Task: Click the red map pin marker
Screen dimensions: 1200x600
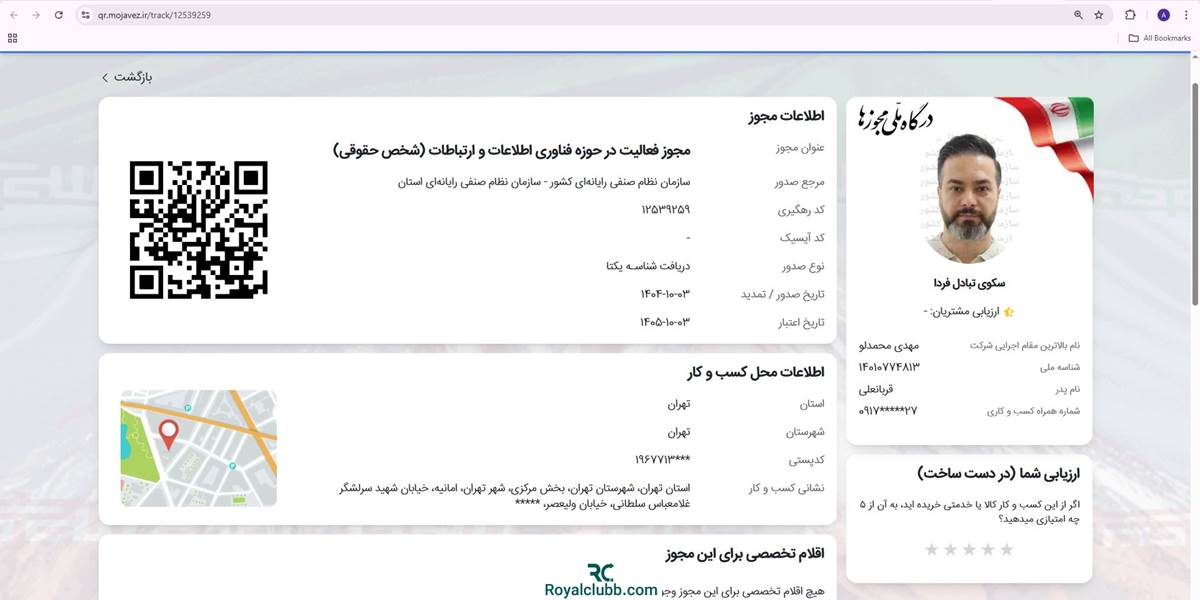Action: point(169,434)
